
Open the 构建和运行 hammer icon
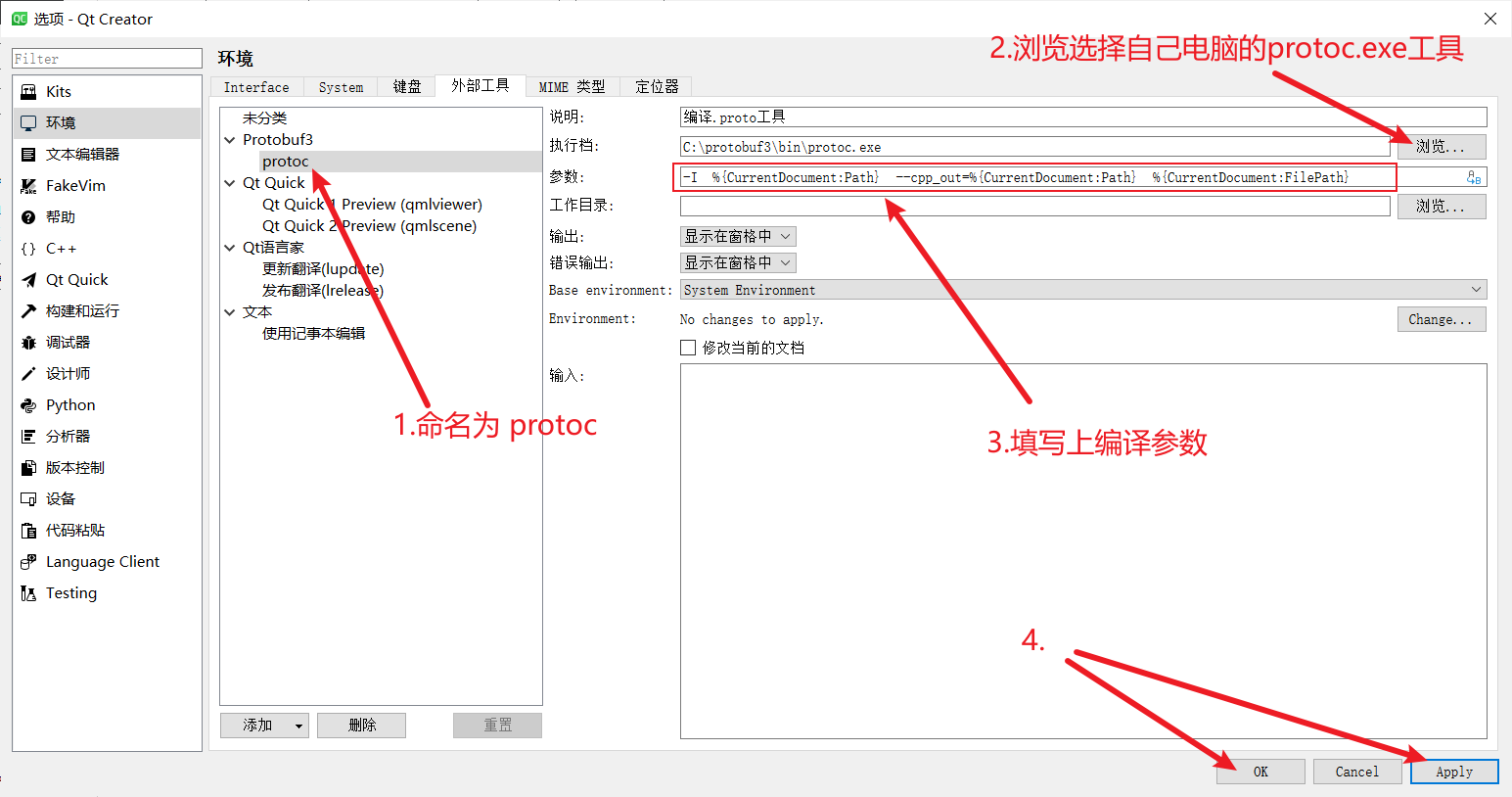point(28,311)
